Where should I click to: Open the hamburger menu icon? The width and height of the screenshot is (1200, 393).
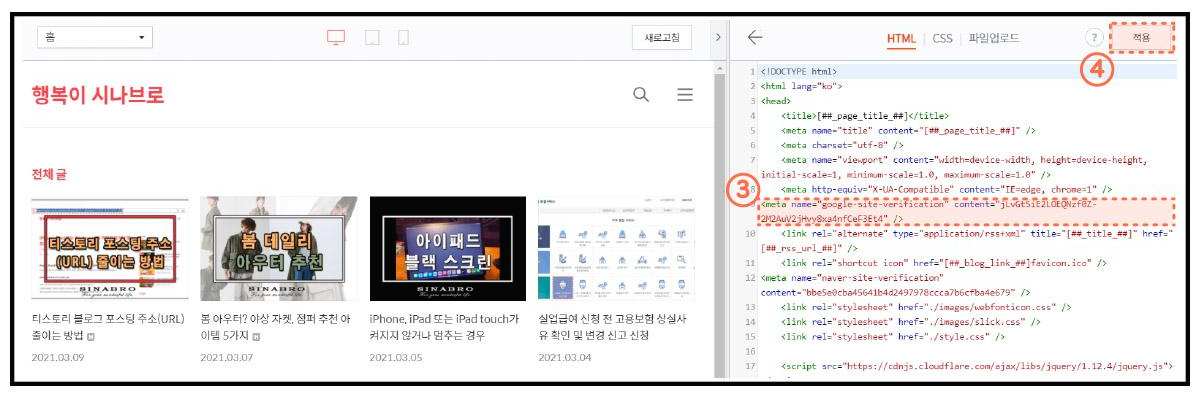(685, 95)
